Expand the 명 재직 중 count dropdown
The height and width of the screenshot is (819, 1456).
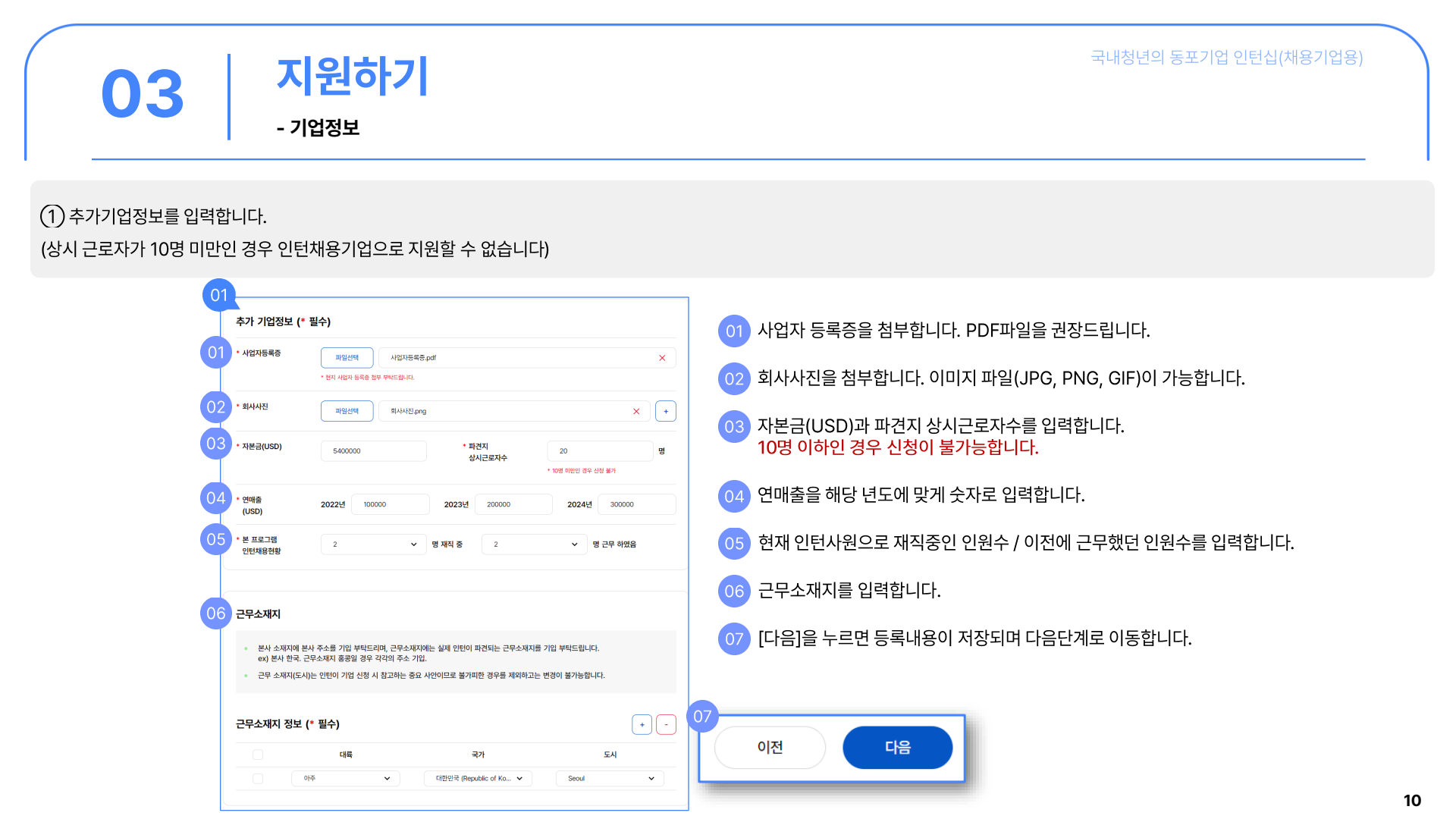(x=373, y=544)
